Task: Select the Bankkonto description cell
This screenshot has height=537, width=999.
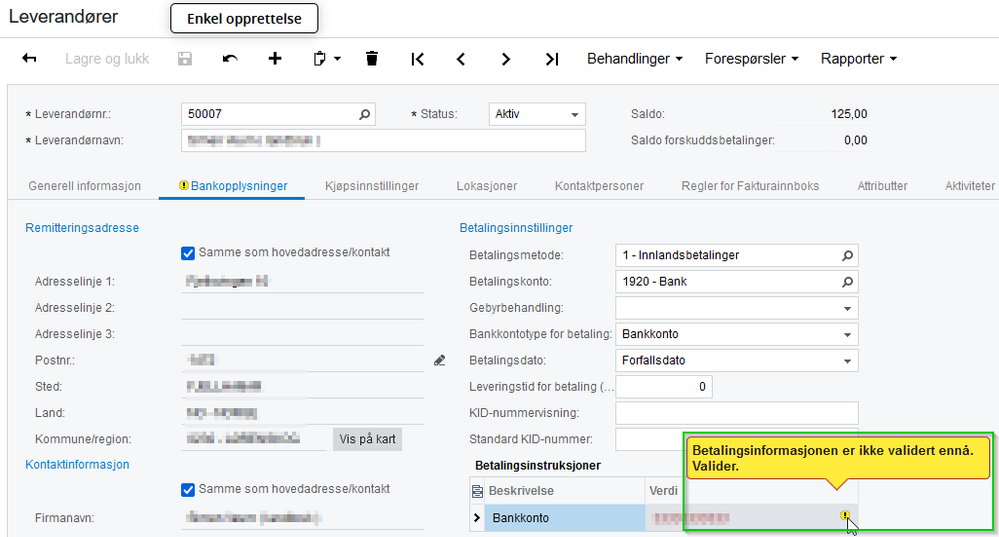Action: pos(564,518)
